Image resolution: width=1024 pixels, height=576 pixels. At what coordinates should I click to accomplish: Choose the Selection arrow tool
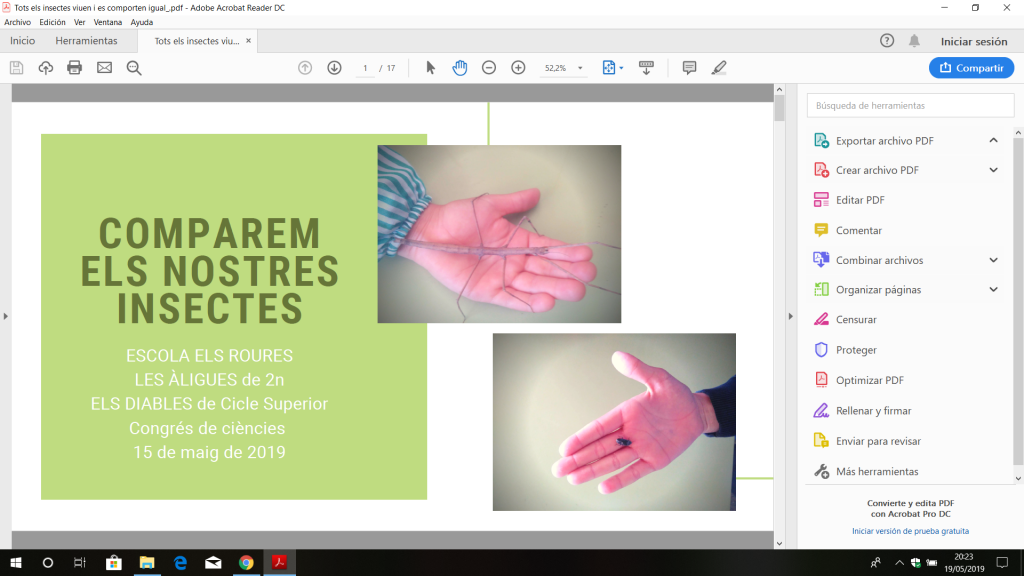click(430, 68)
